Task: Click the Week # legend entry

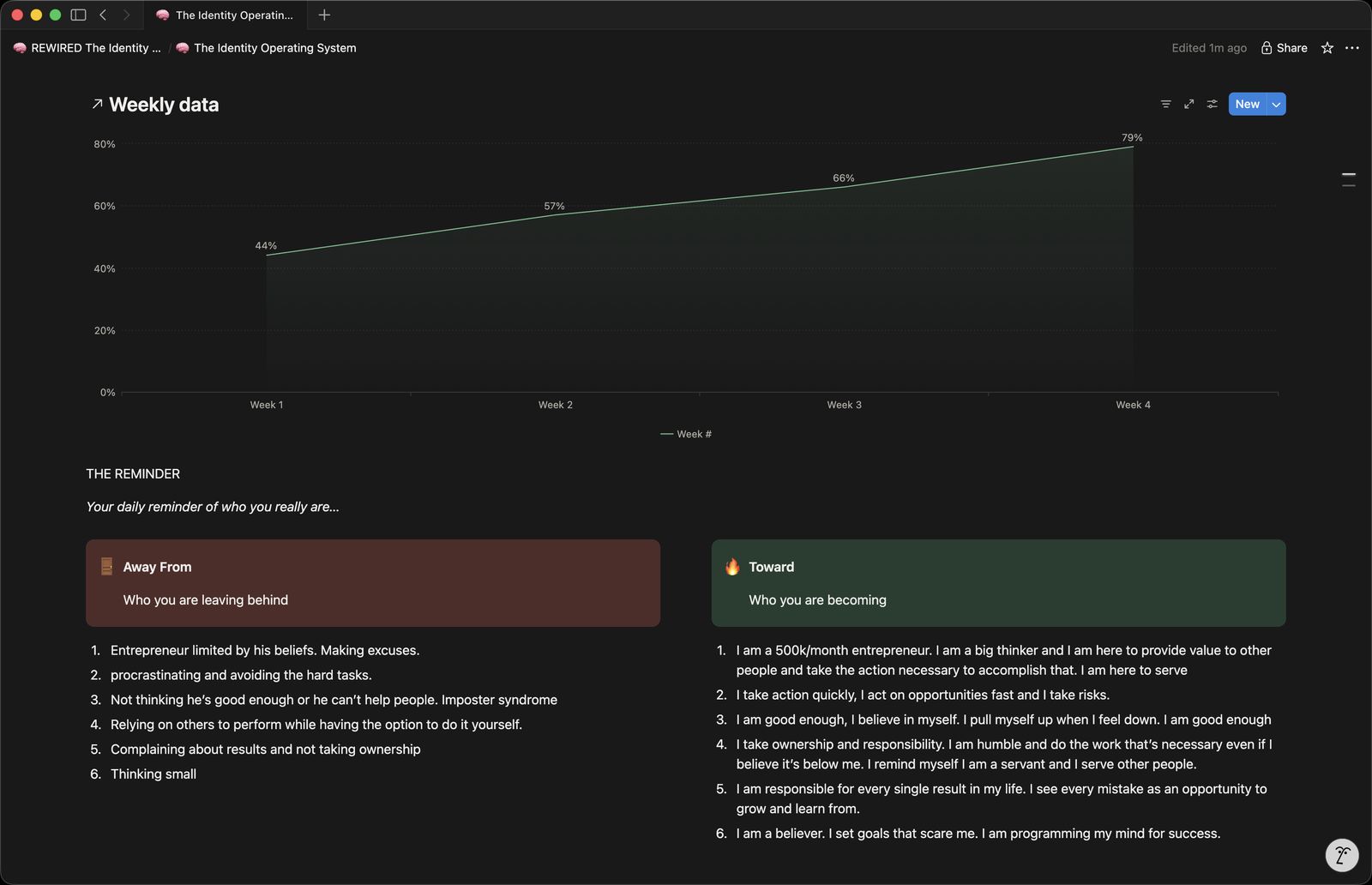Action: pos(686,434)
